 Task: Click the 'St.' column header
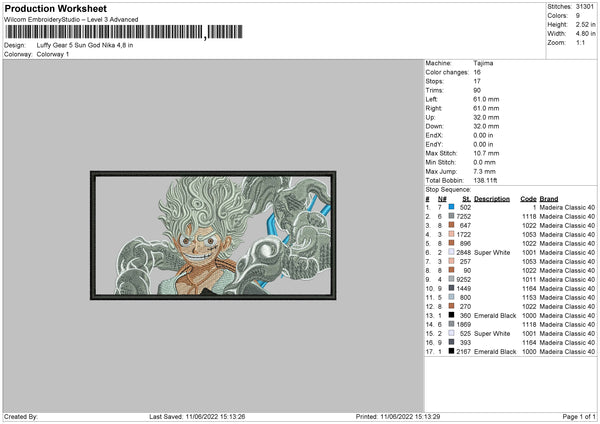click(466, 199)
